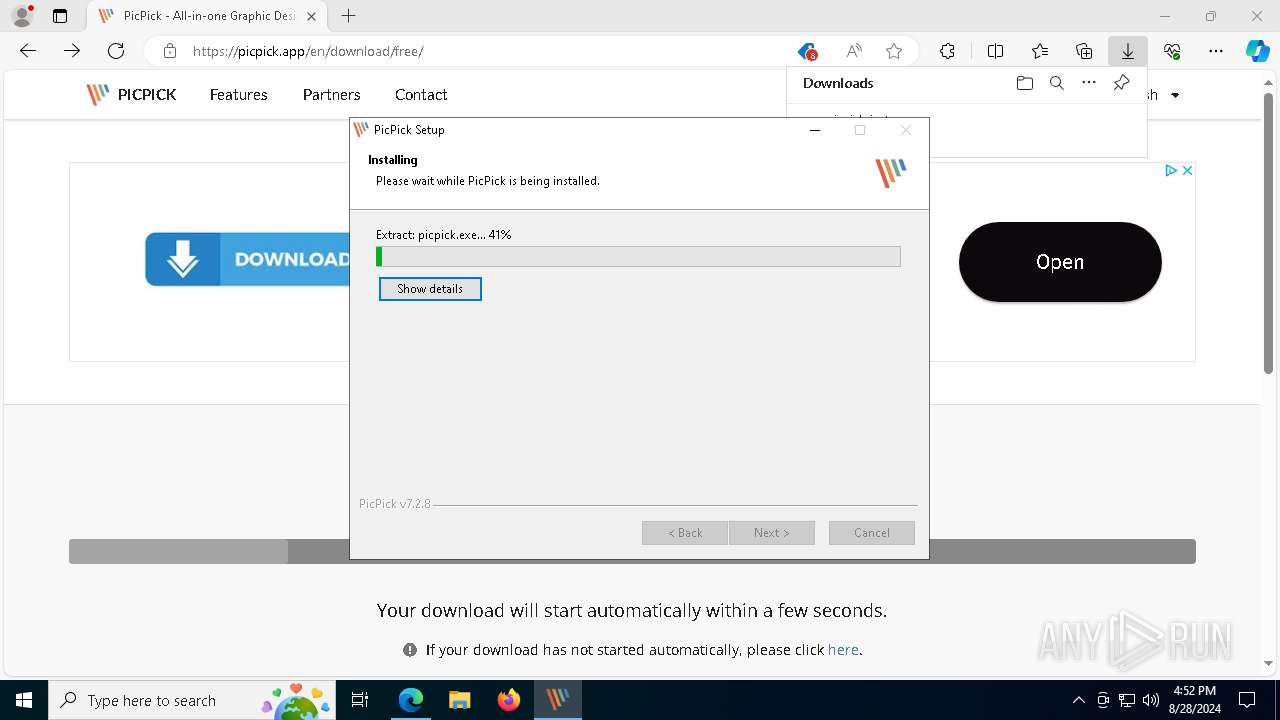
Task: Open volume control in tray
Action: coord(1151,700)
